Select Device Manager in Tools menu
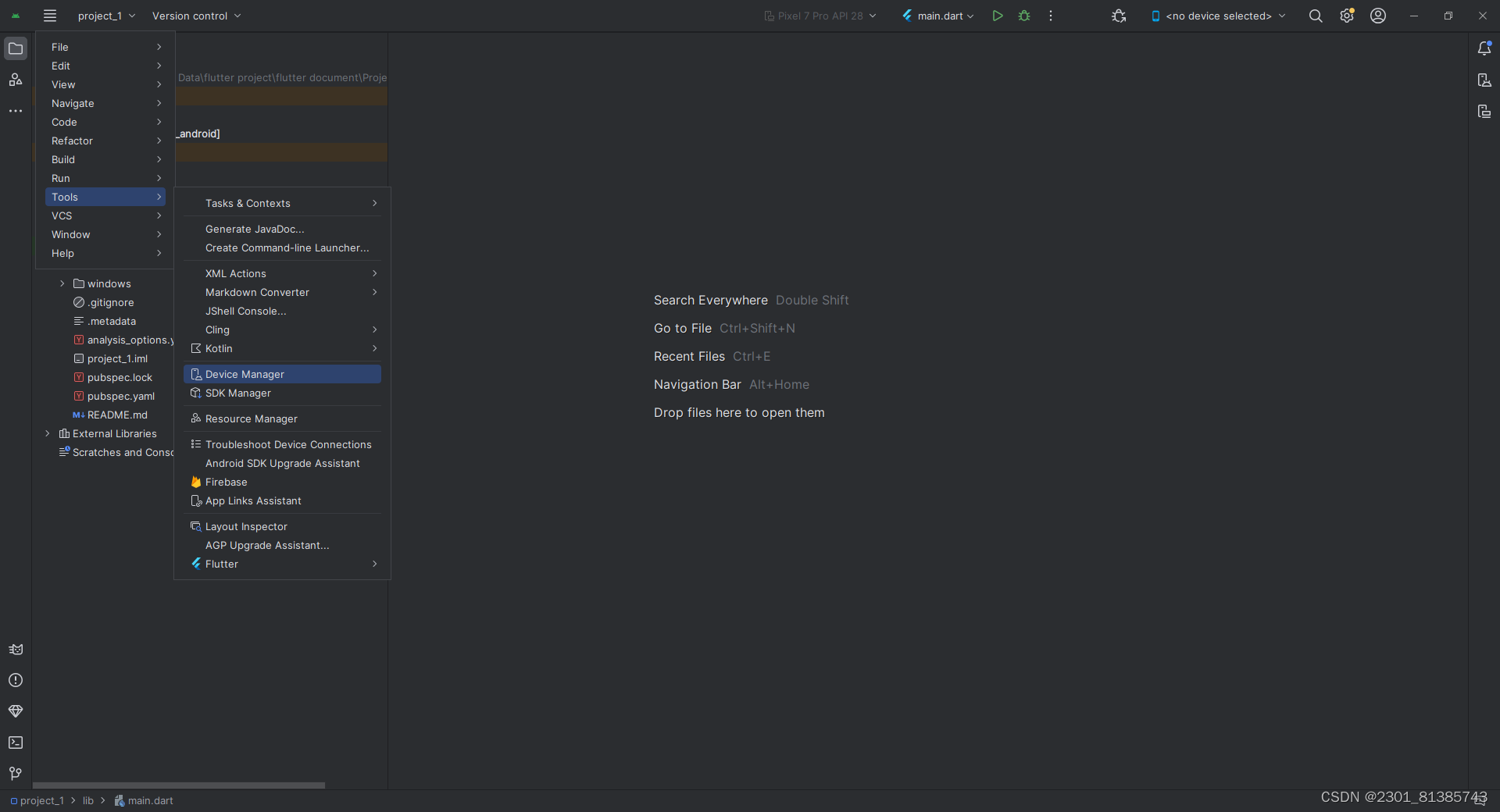This screenshot has width=1500, height=812. [x=282, y=374]
